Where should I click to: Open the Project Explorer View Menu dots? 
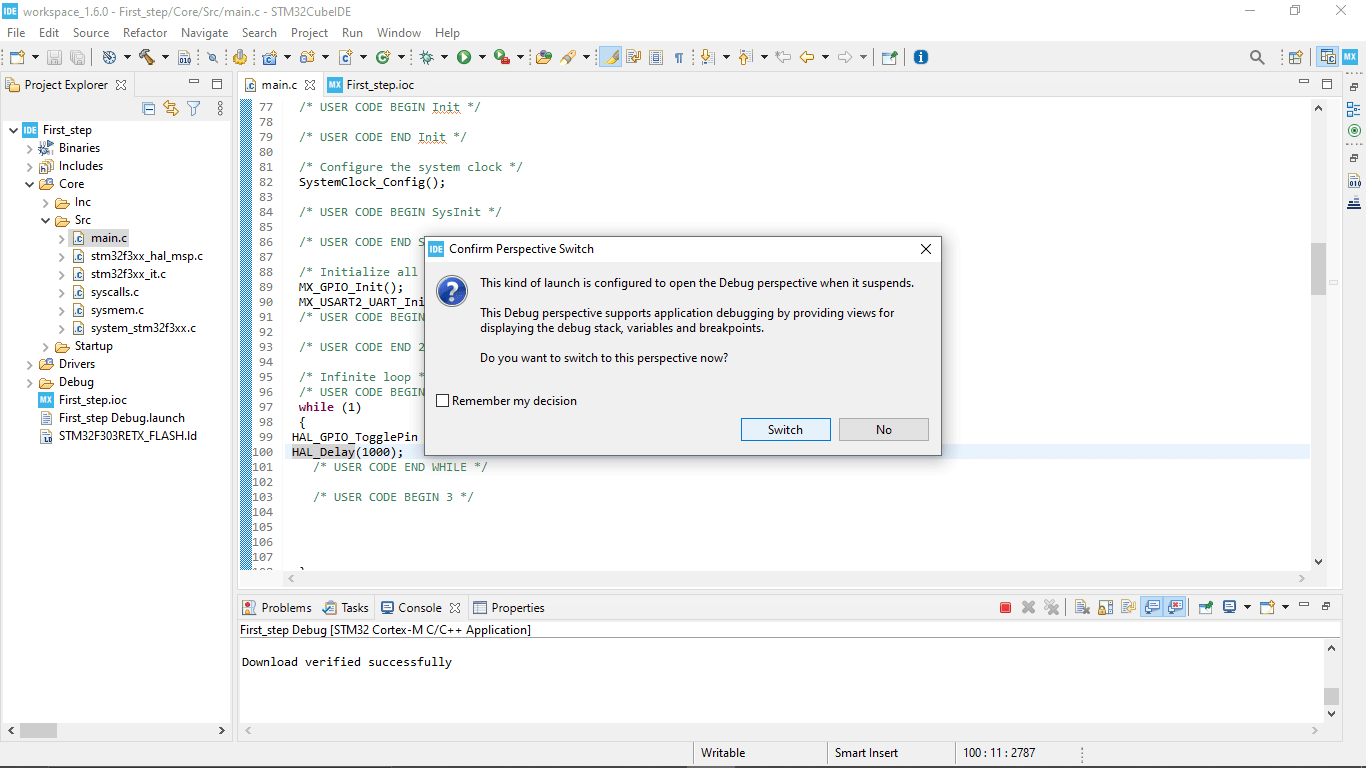click(x=220, y=108)
